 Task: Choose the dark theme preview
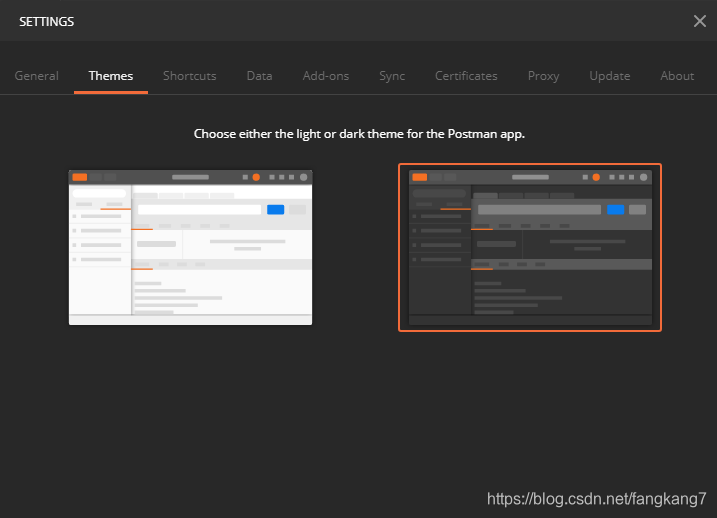[530, 247]
